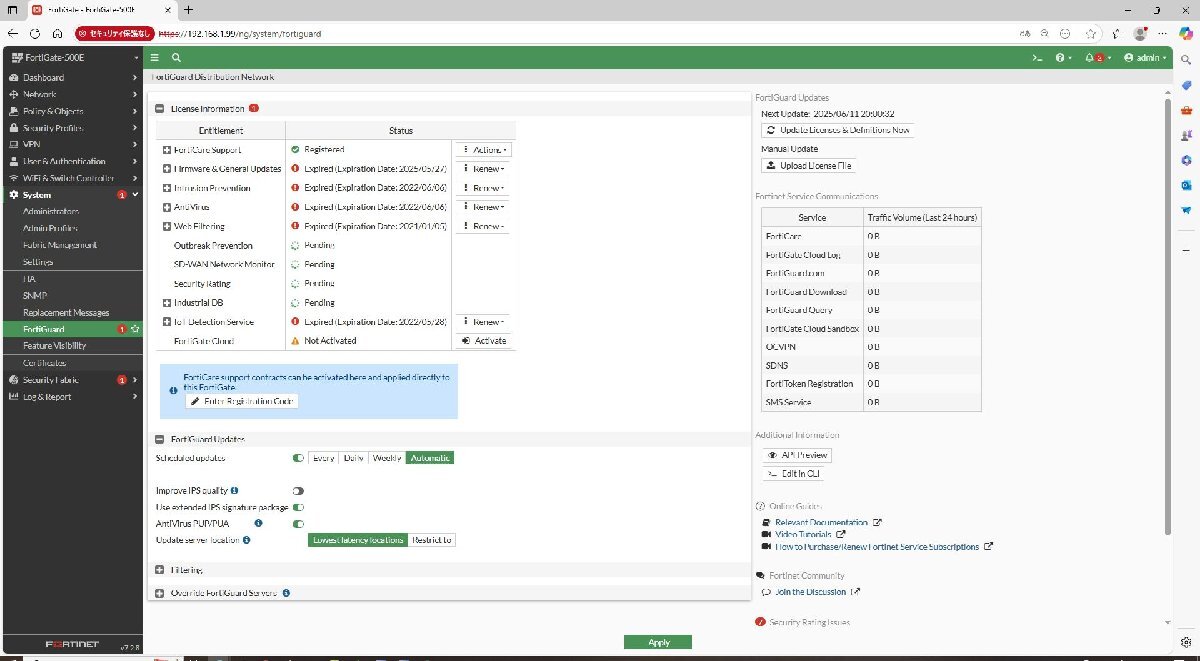This screenshot has width=1200, height=661.
Task: Click the Apply button
Action: pyautogui.click(x=658, y=642)
